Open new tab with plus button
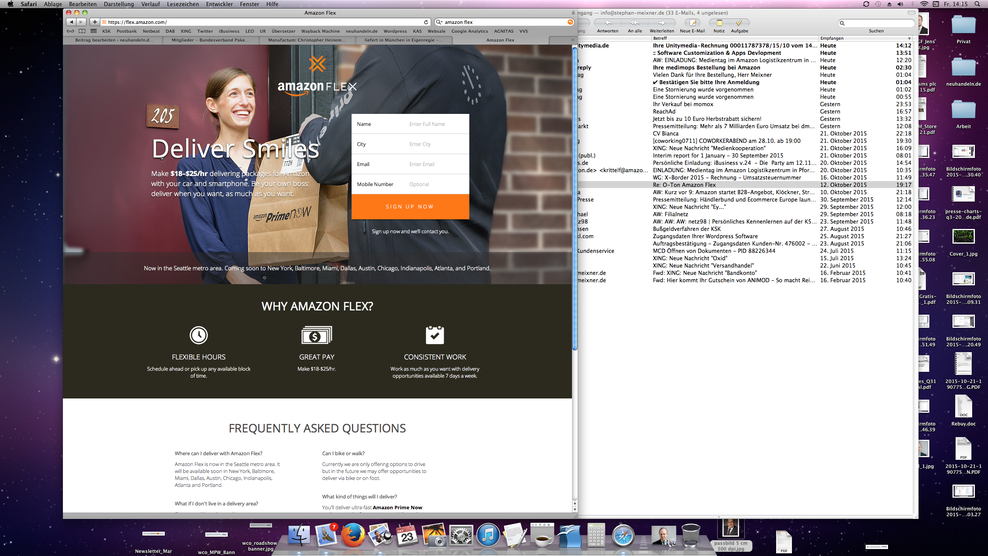 [x=573, y=40]
